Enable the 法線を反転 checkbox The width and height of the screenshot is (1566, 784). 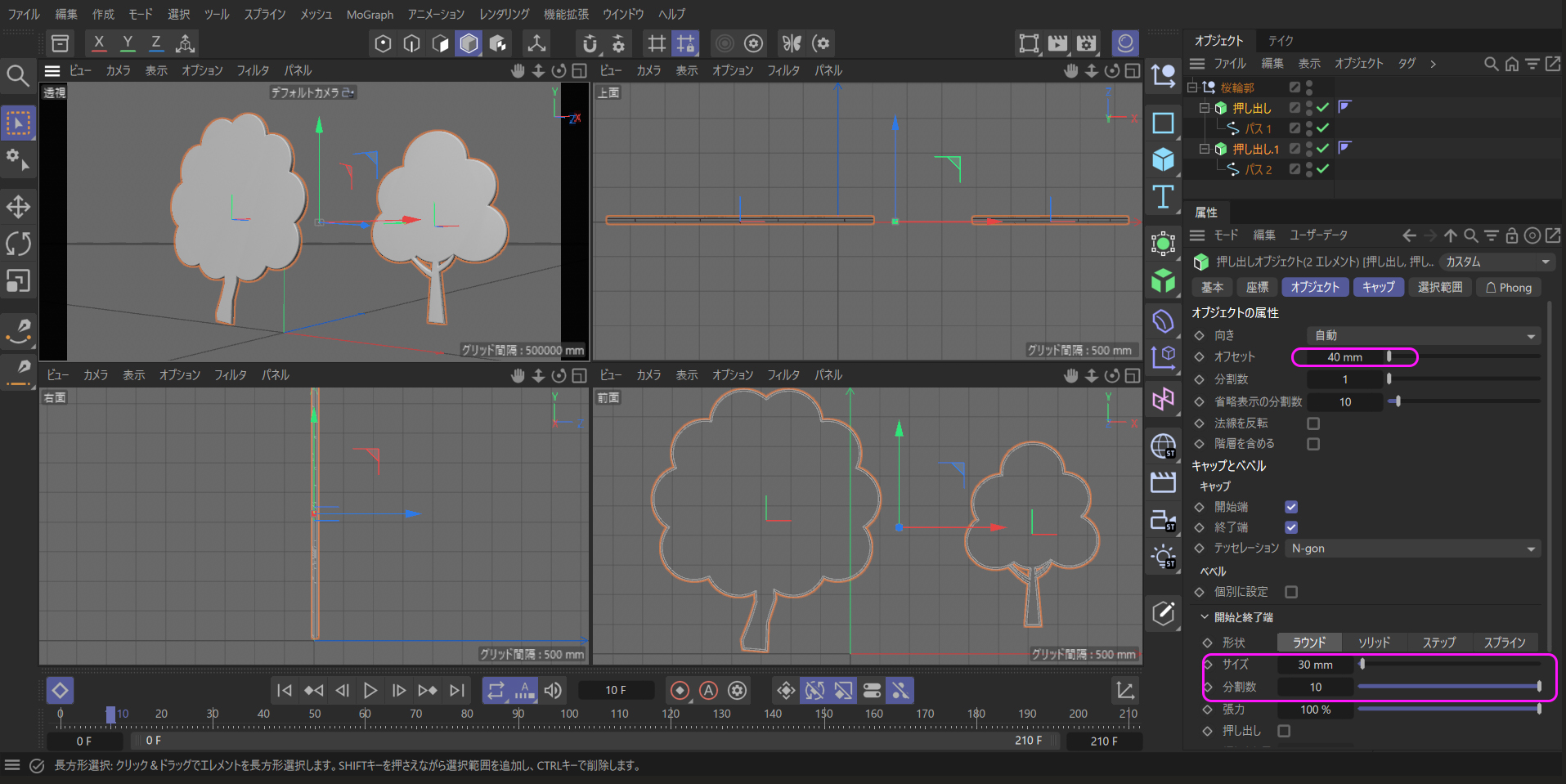(1313, 423)
